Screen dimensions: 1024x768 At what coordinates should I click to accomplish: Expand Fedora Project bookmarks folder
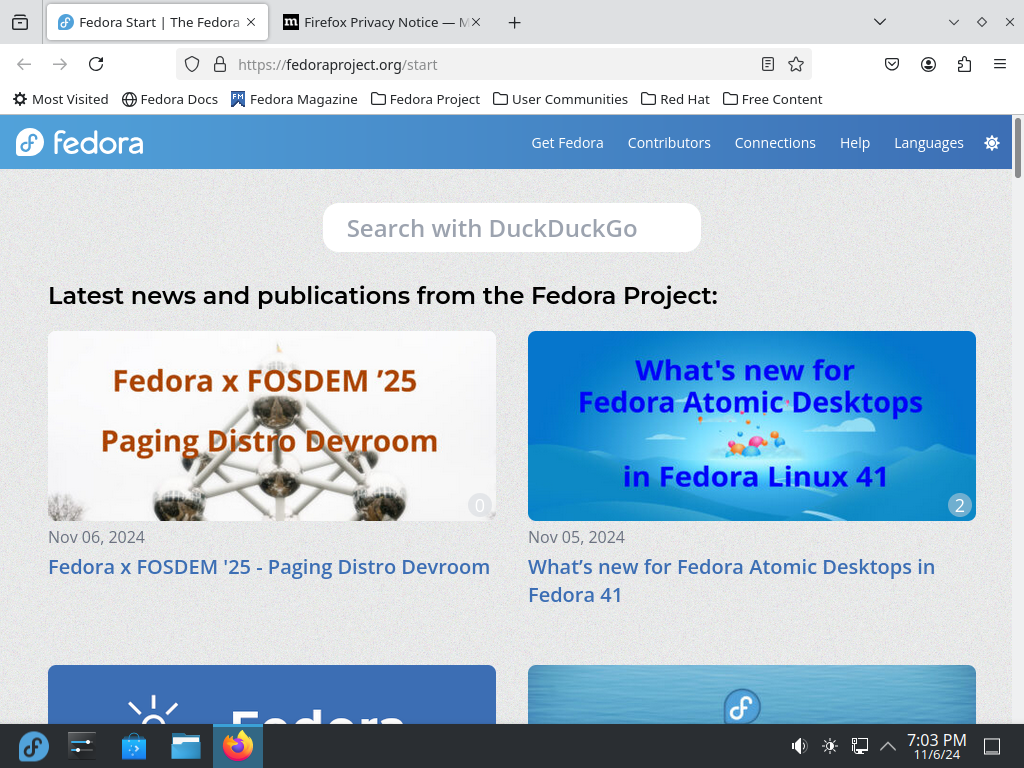[425, 99]
